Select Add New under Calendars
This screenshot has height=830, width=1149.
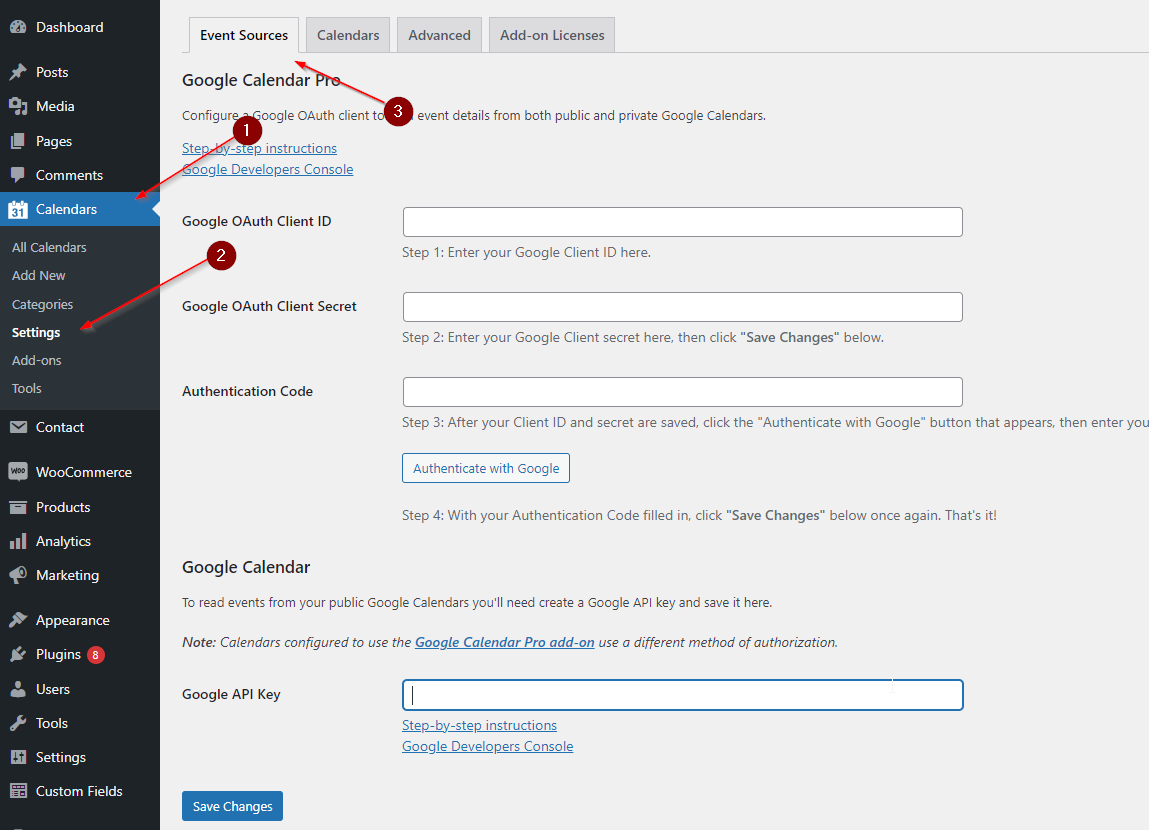[x=39, y=275]
